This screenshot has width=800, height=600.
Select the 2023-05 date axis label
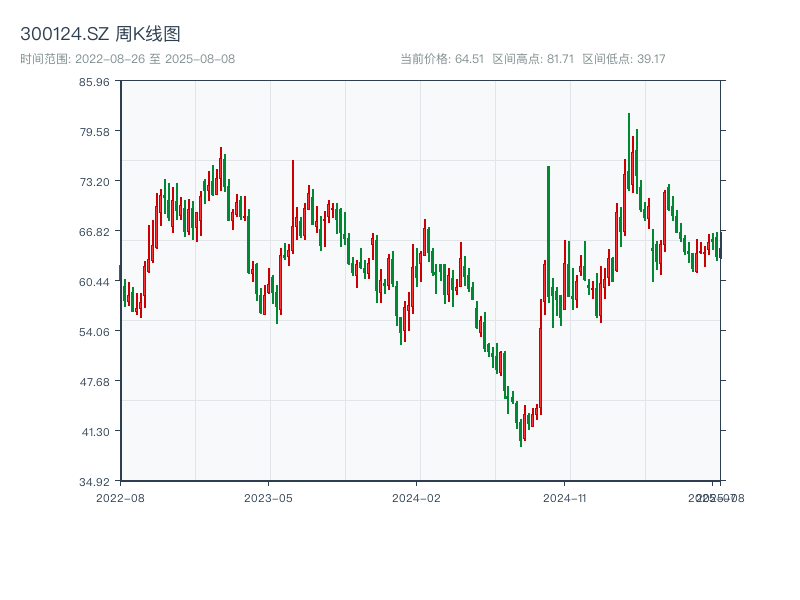click(x=268, y=497)
